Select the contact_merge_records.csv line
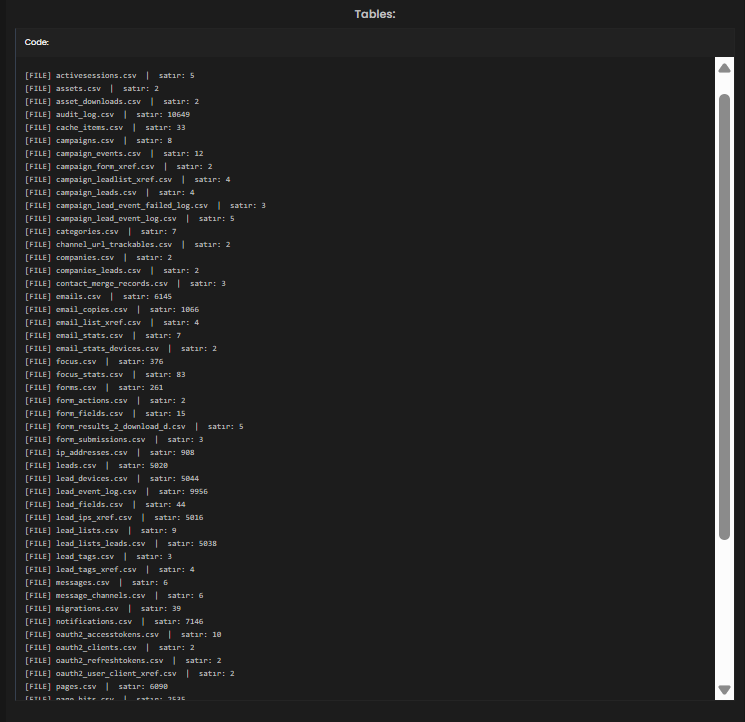Viewport: 745px width, 722px height. pos(125,284)
